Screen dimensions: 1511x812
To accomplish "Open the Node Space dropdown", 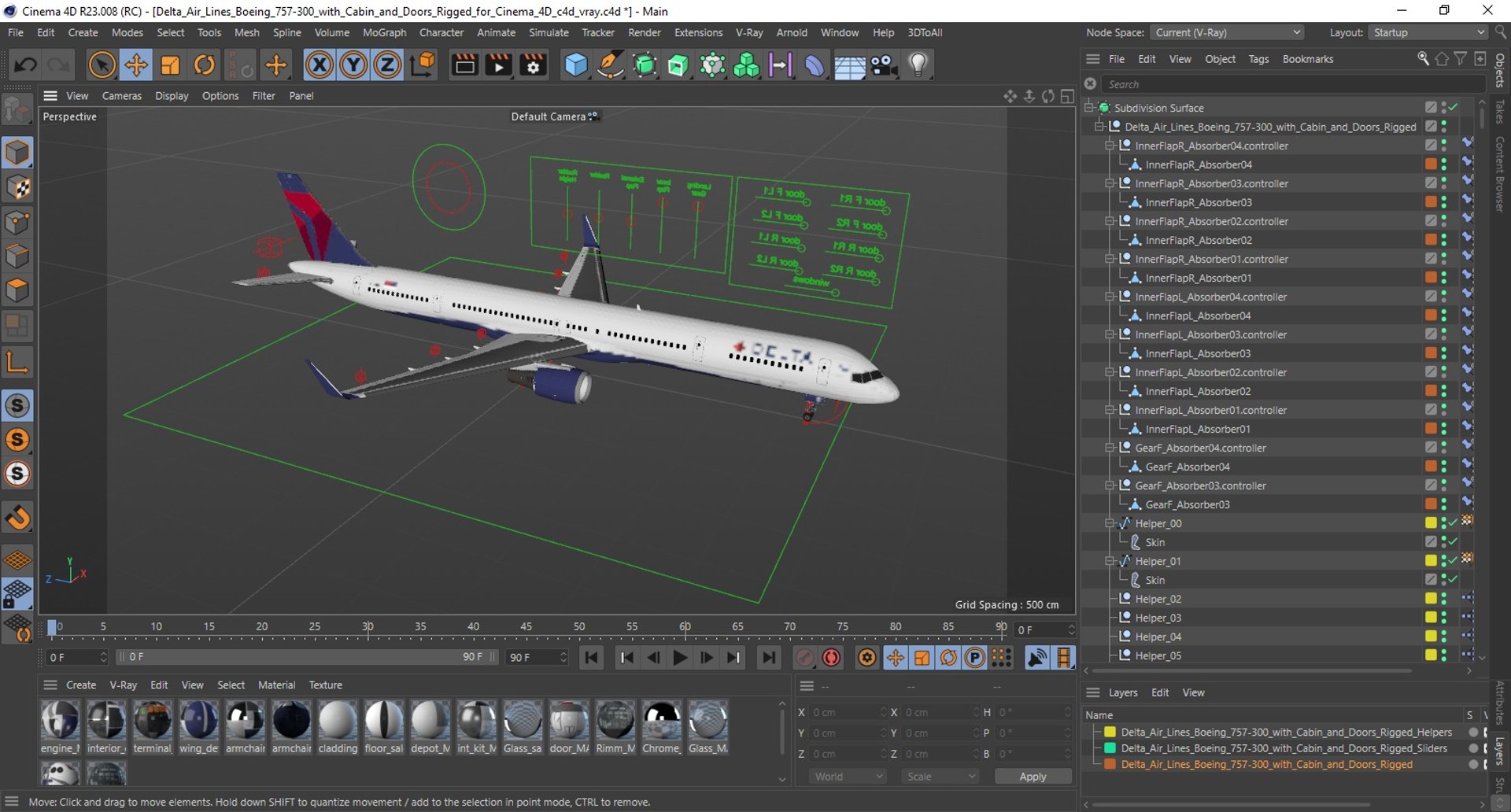I will click(x=1227, y=32).
